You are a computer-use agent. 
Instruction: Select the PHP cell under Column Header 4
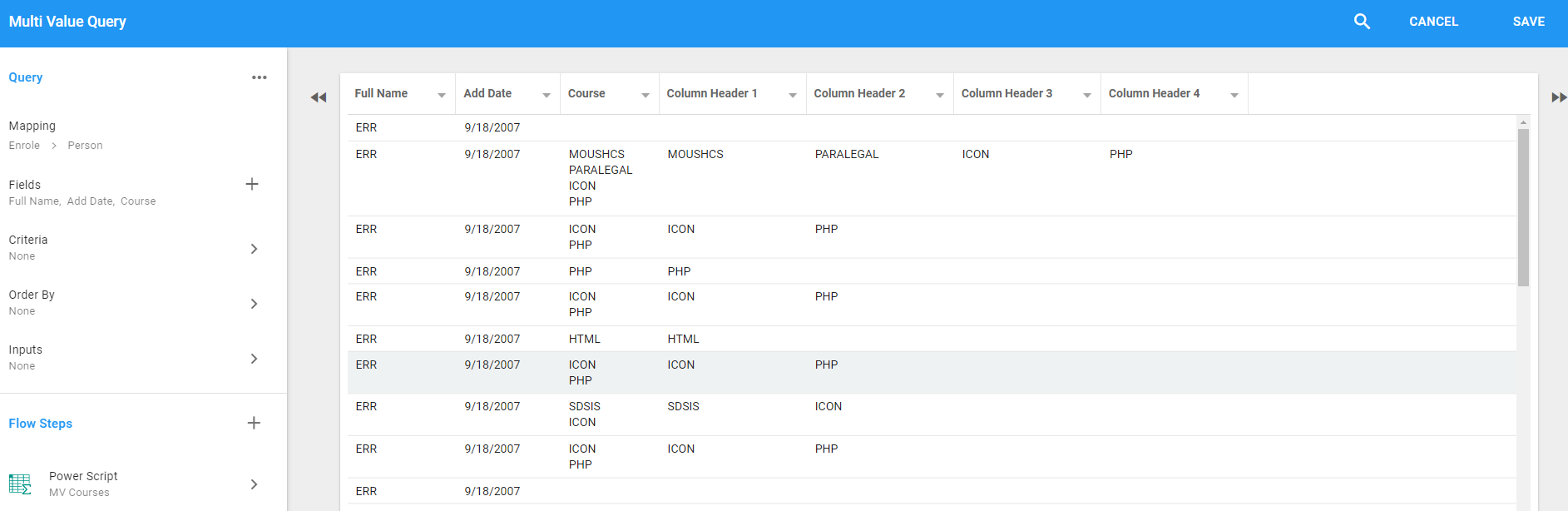tap(1121, 154)
